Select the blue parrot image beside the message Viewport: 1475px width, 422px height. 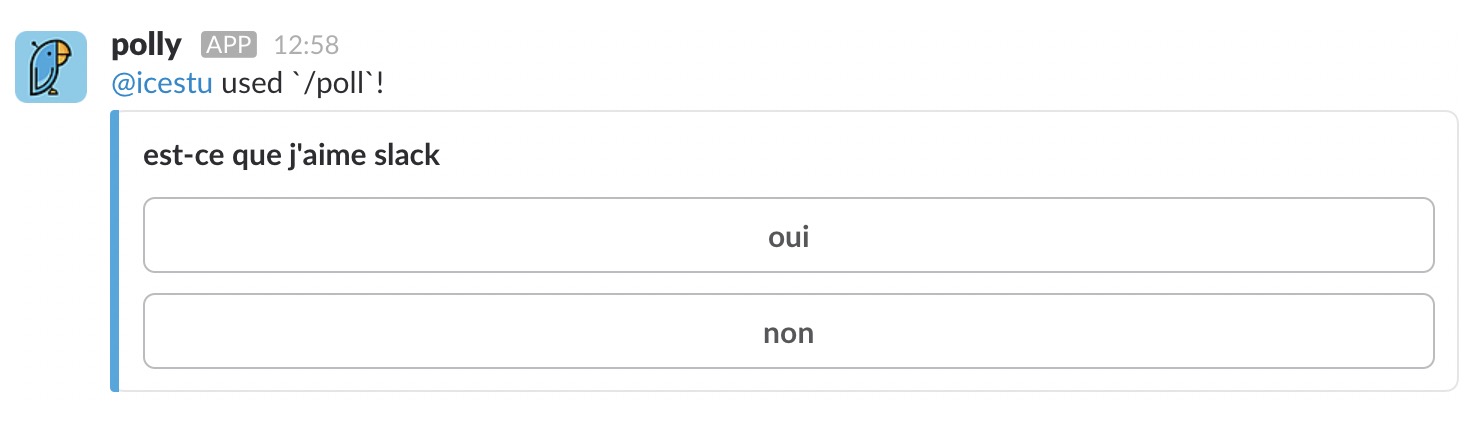click(x=50, y=66)
